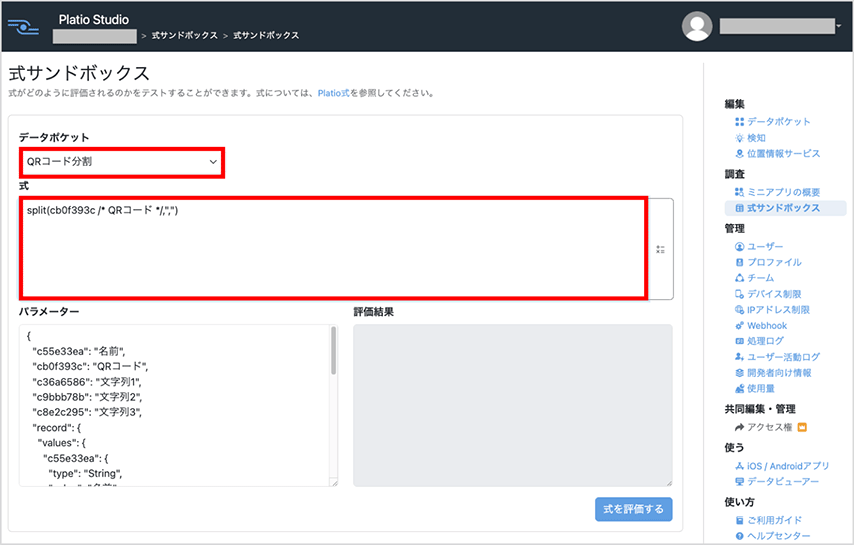Click the パラメーター panel scrollbar
This screenshot has height=545, width=854.
click(333, 352)
